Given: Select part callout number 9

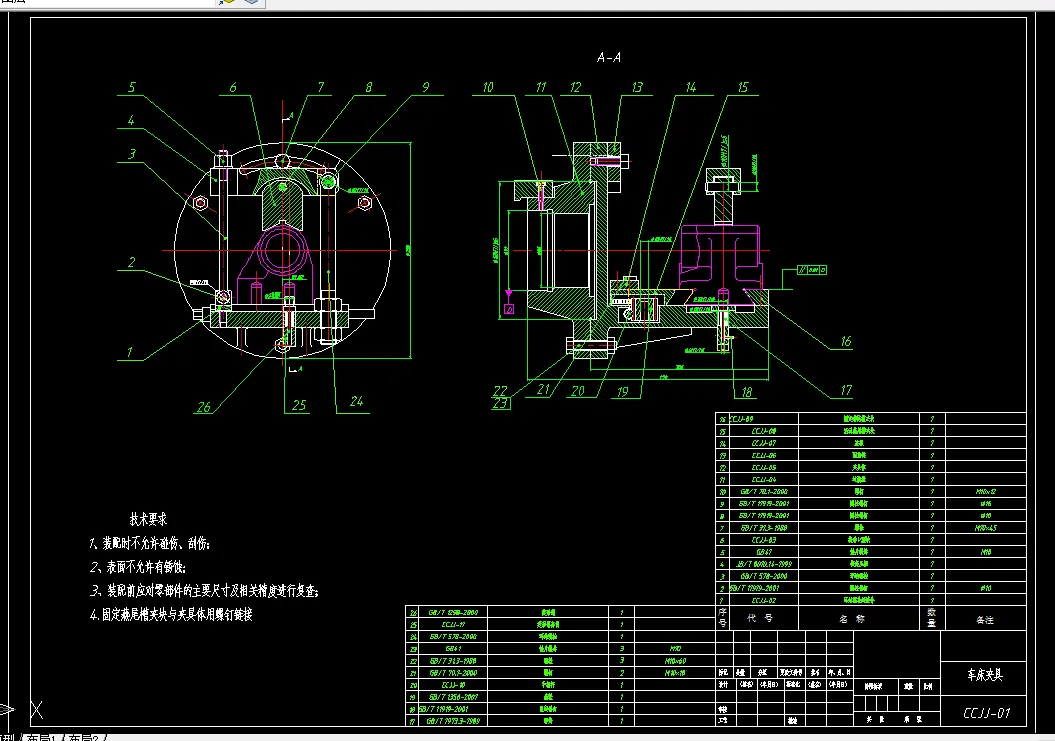Looking at the screenshot, I should coord(426,87).
